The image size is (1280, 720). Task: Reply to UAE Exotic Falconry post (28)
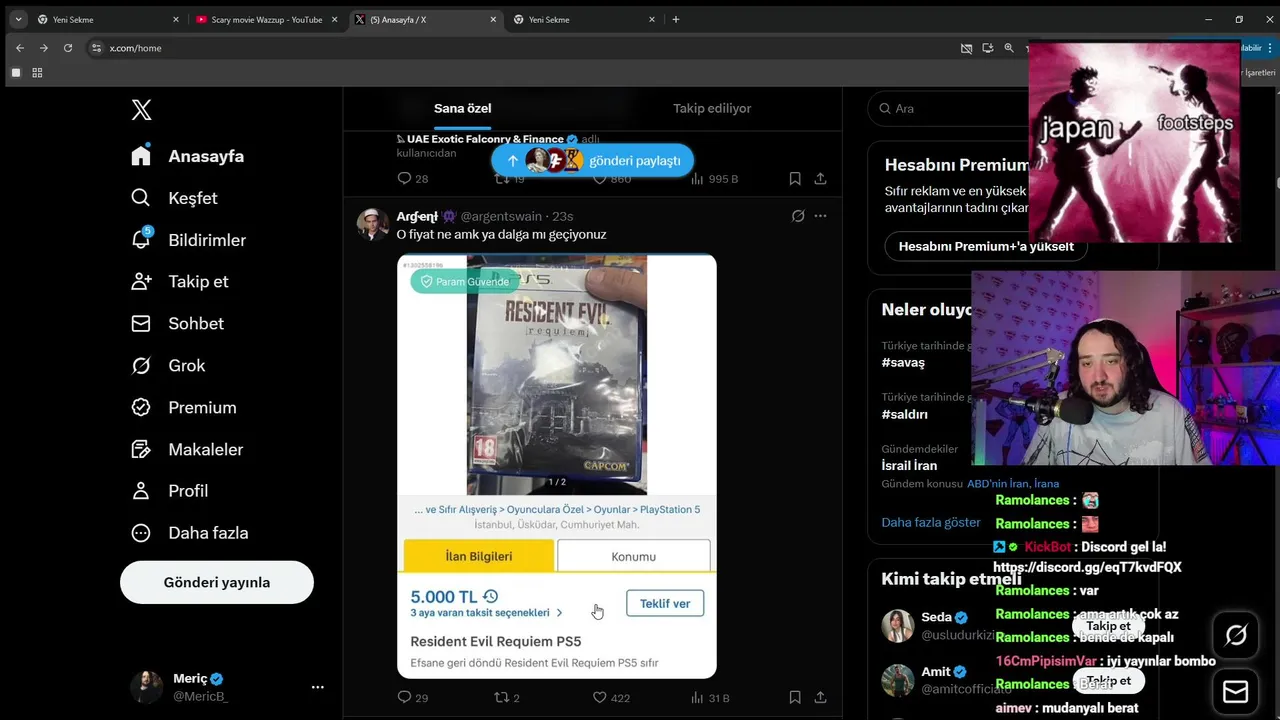click(x=413, y=178)
